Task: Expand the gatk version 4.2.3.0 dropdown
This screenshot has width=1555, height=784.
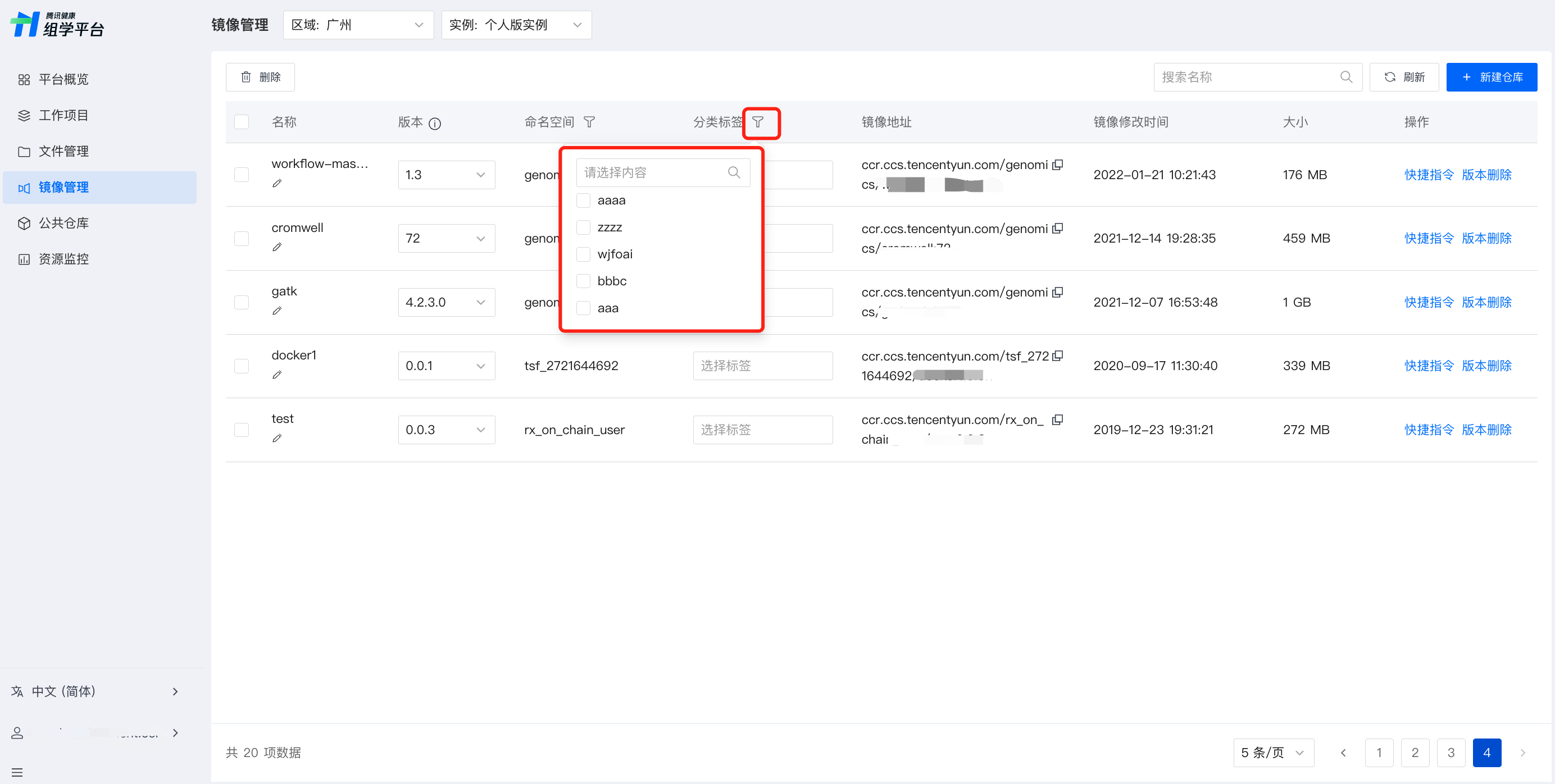Action: (446, 302)
